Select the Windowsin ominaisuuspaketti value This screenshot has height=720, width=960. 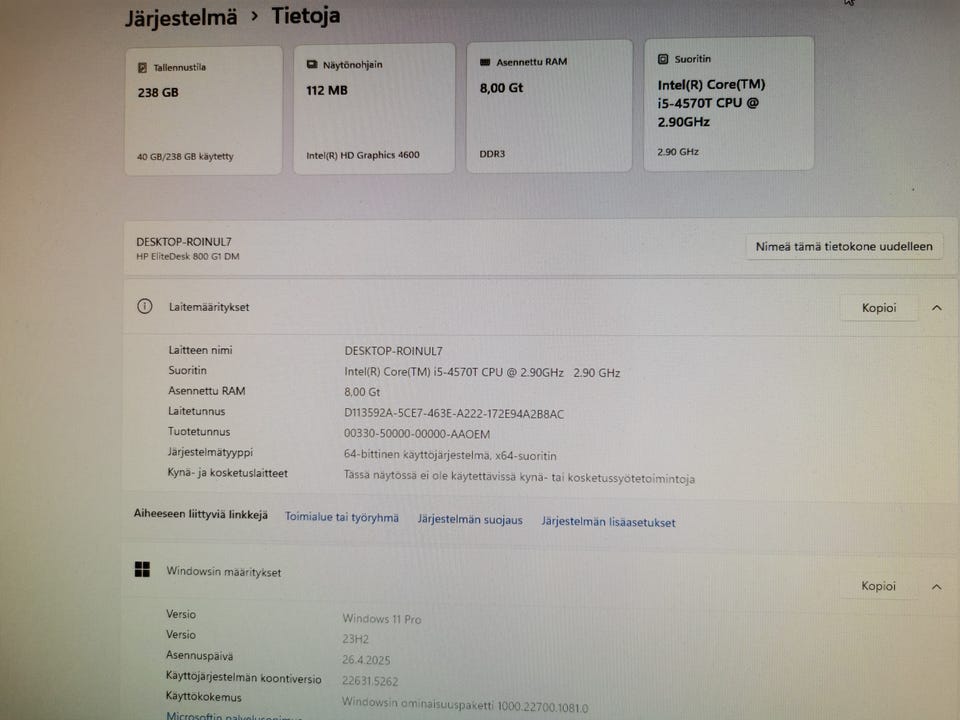[x=465, y=705]
